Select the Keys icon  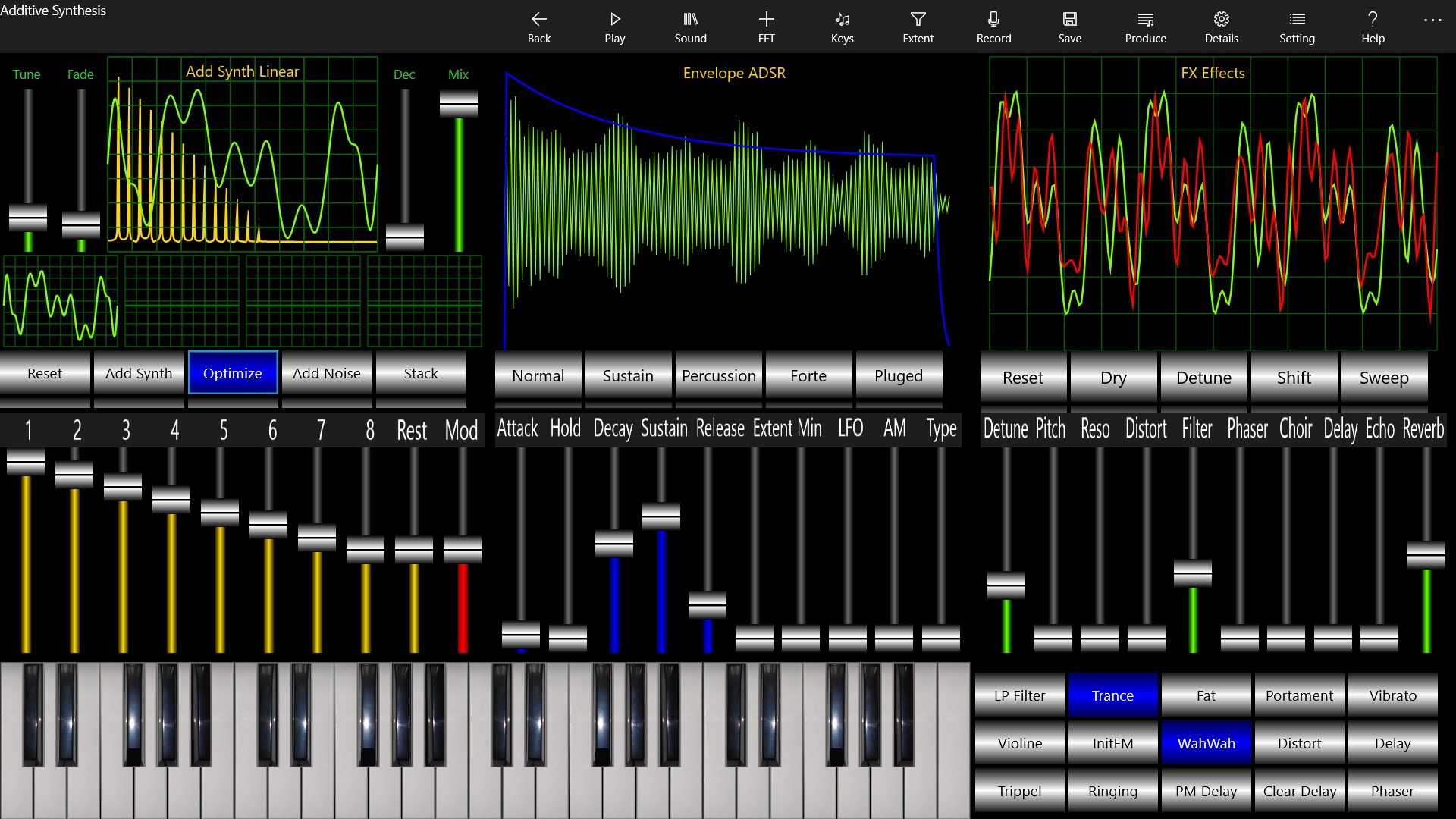842,27
